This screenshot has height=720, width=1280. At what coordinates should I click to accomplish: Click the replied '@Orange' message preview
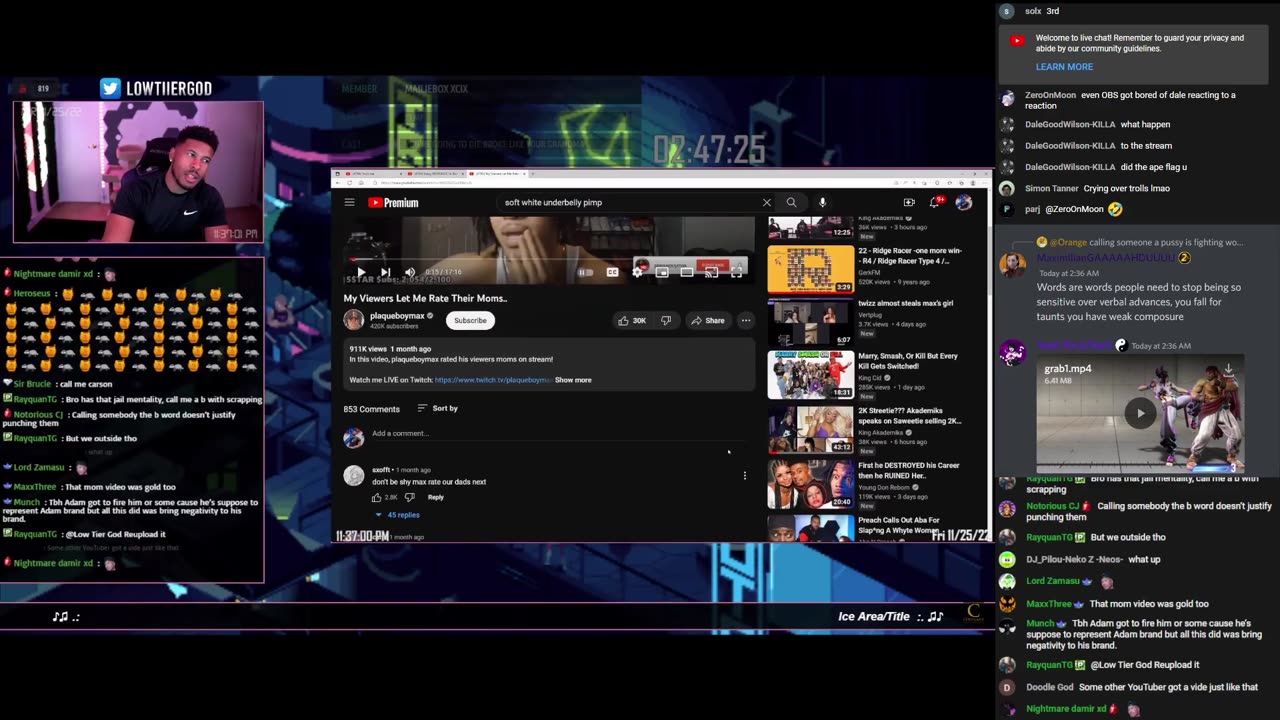1140,242
